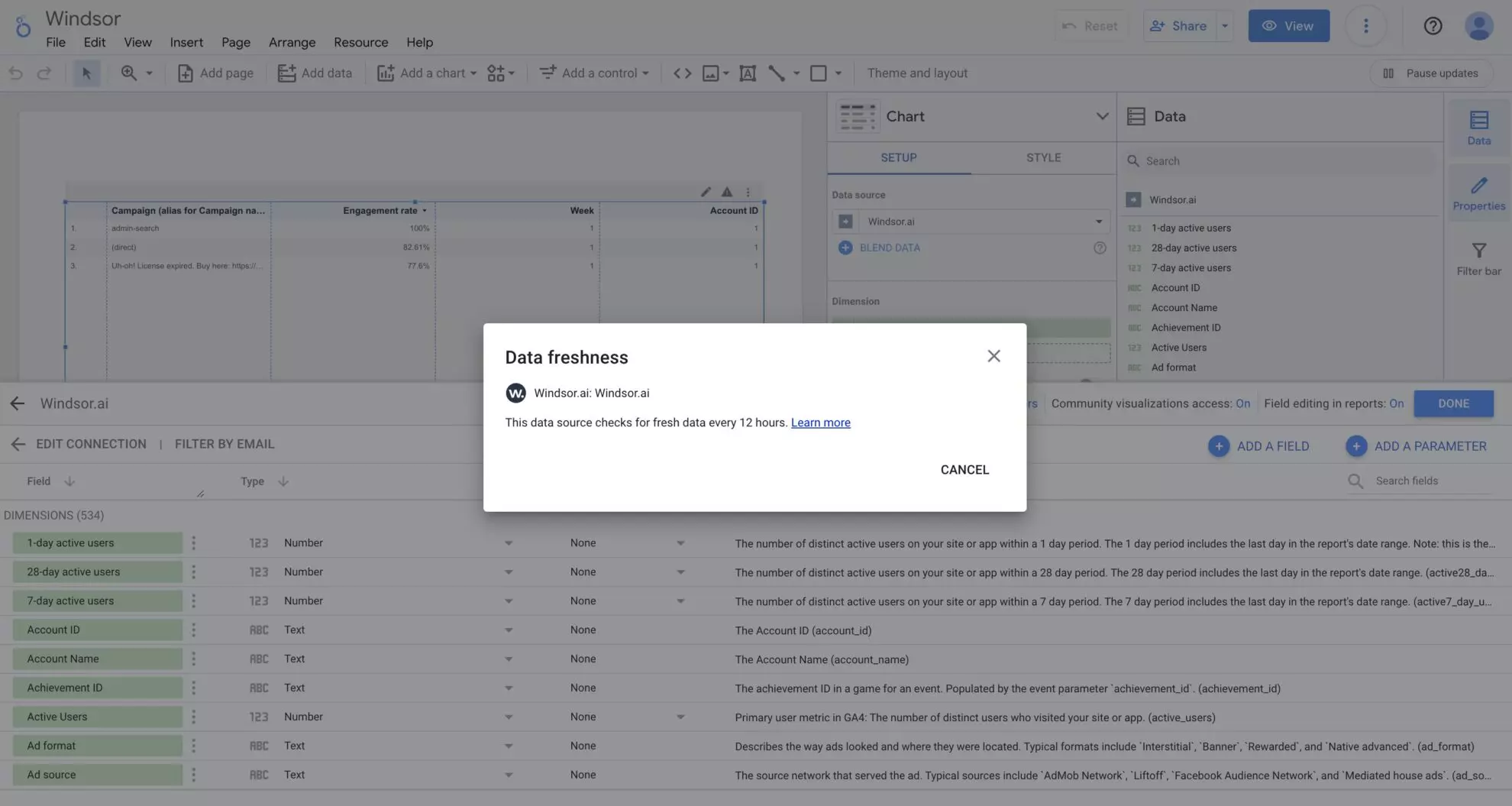This screenshot has width=1512, height=806.
Task: Open the File menu
Action: coord(56,43)
